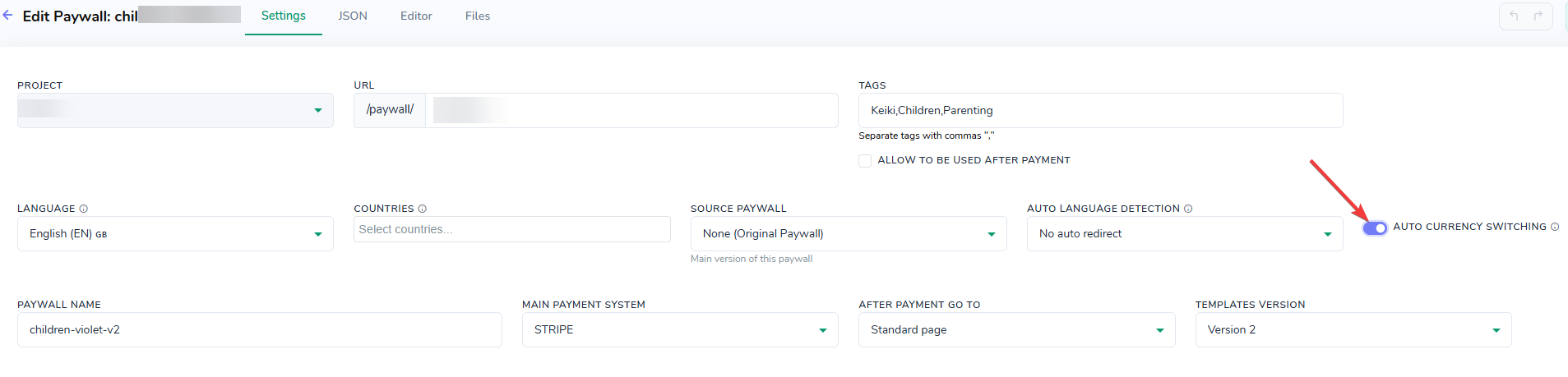This screenshot has width=1568, height=377.
Task: Open the Language dropdown showing English
Action: pos(175,234)
